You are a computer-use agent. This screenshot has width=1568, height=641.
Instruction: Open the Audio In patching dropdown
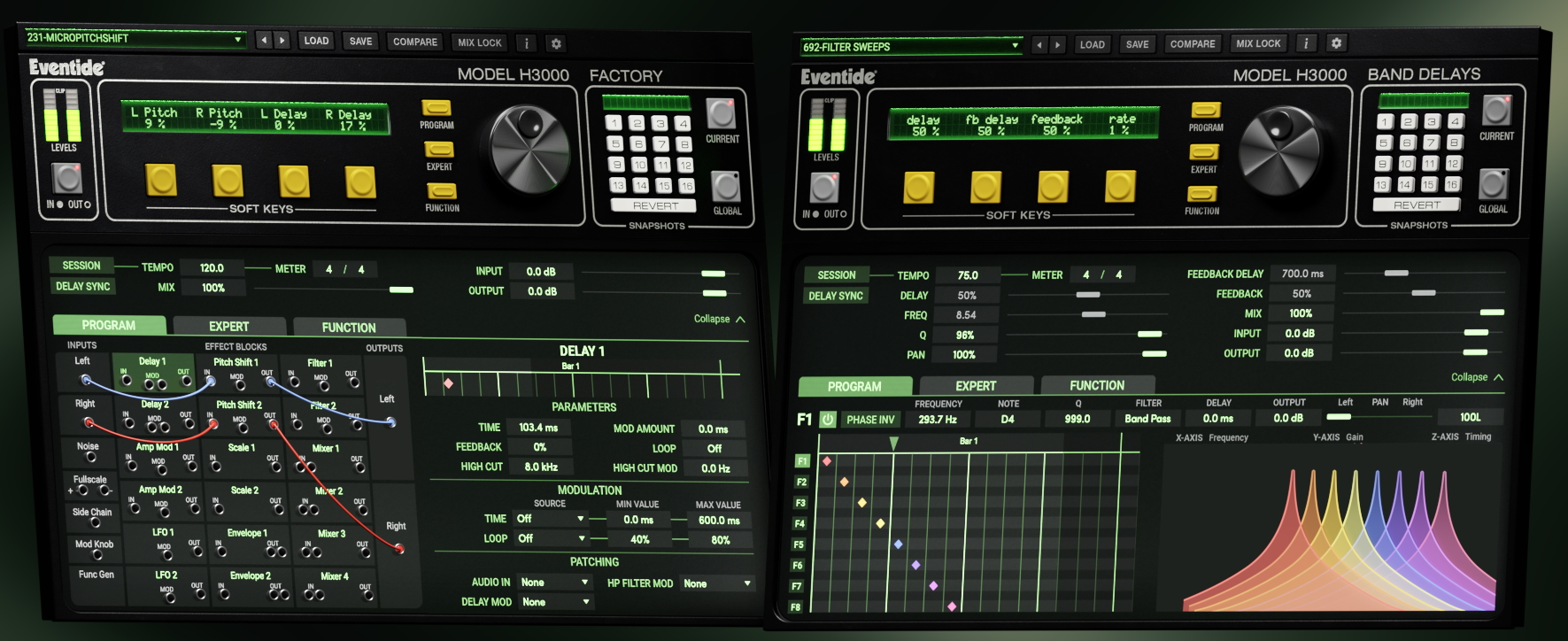(554, 583)
